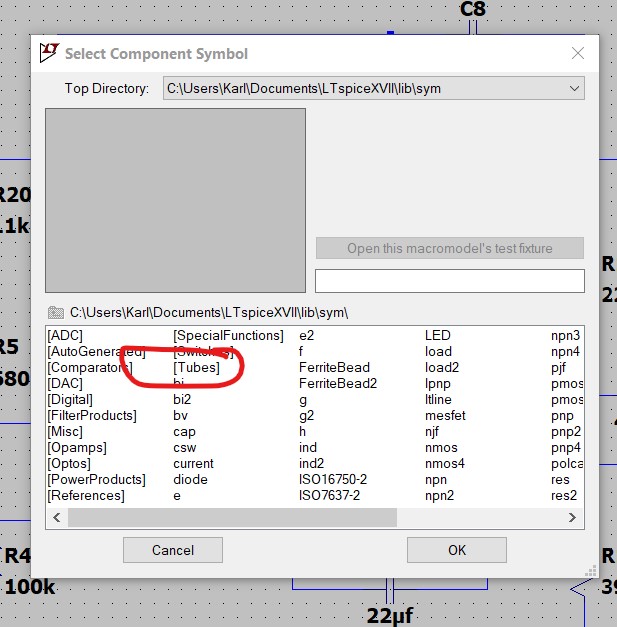Select the csw component
The image size is (617, 627).
point(185,447)
